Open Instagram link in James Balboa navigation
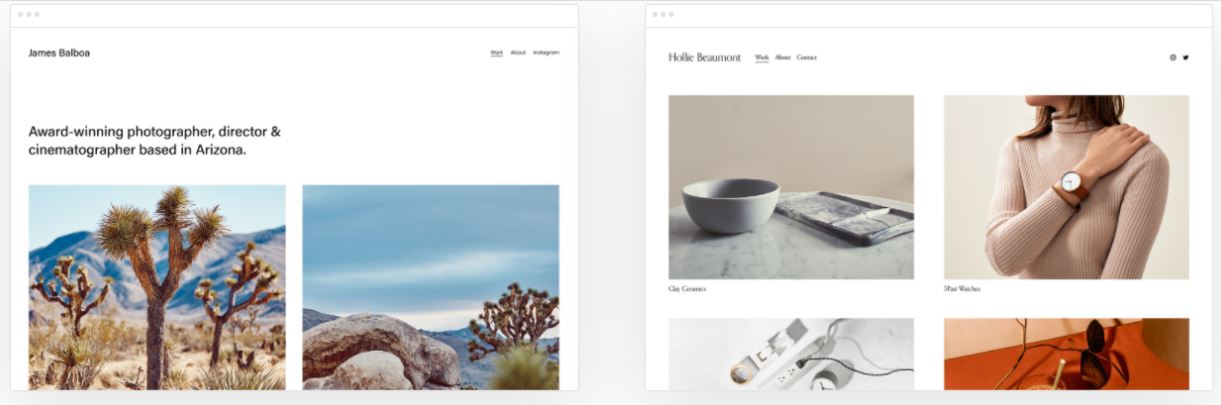 pos(546,52)
